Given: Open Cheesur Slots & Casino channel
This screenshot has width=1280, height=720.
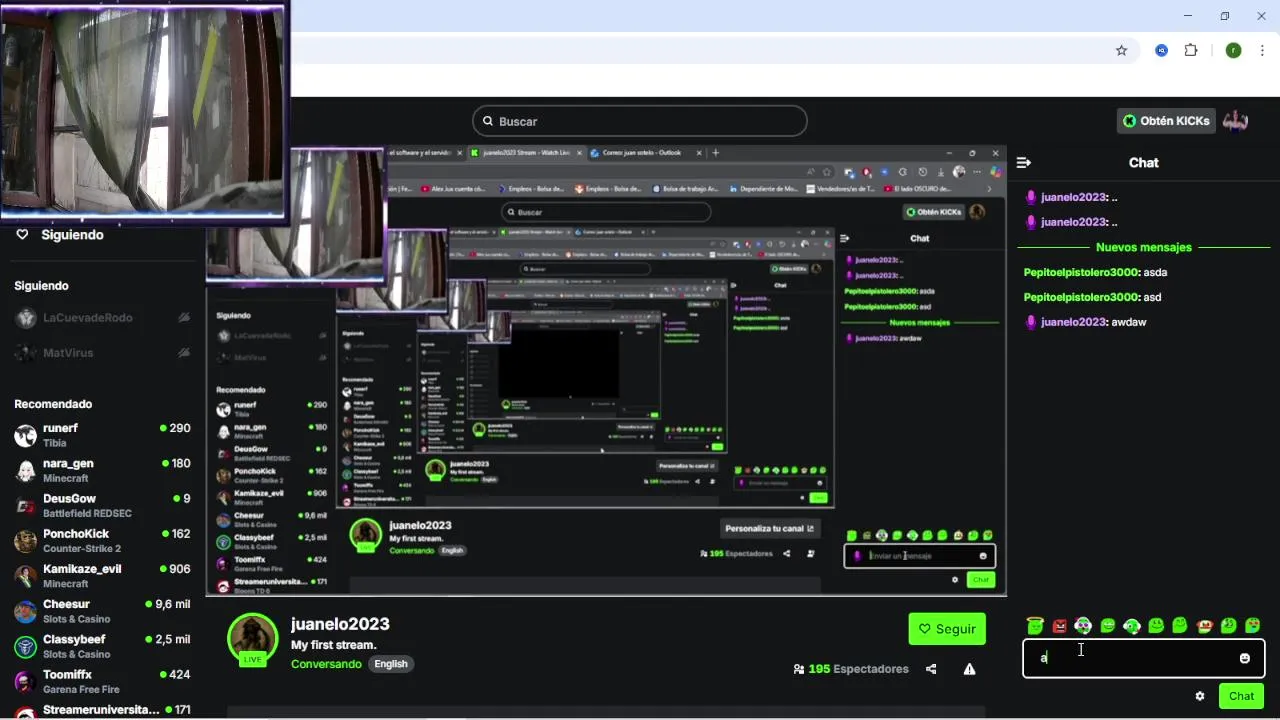Looking at the screenshot, I should [x=102, y=611].
